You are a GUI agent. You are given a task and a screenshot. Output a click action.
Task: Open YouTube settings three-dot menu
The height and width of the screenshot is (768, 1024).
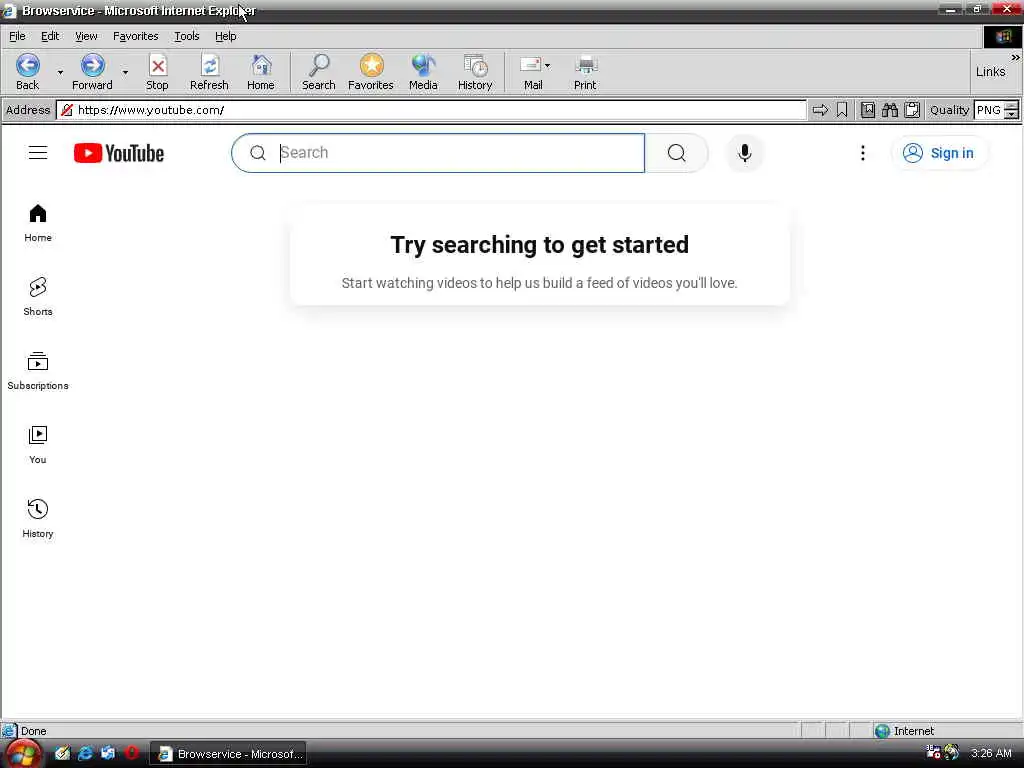[863, 153]
